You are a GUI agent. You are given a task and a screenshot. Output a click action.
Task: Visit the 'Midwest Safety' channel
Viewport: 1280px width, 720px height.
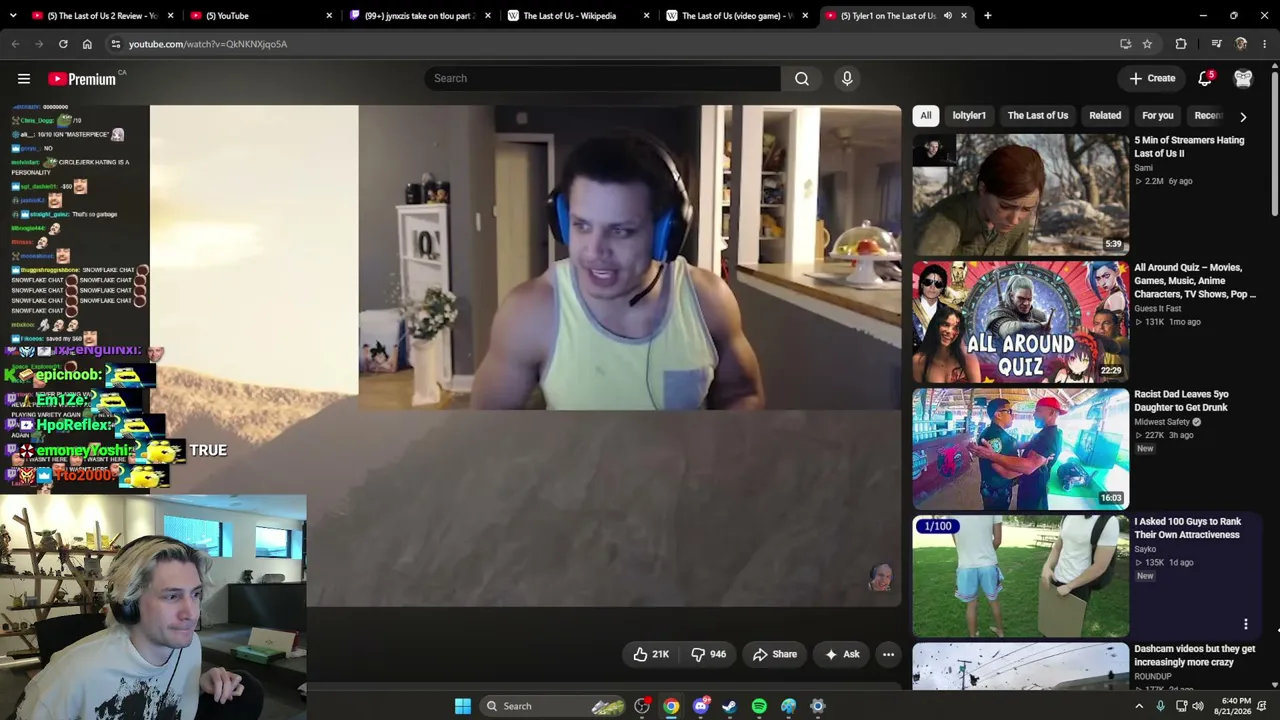pyautogui.click(x=1162, y=422)
